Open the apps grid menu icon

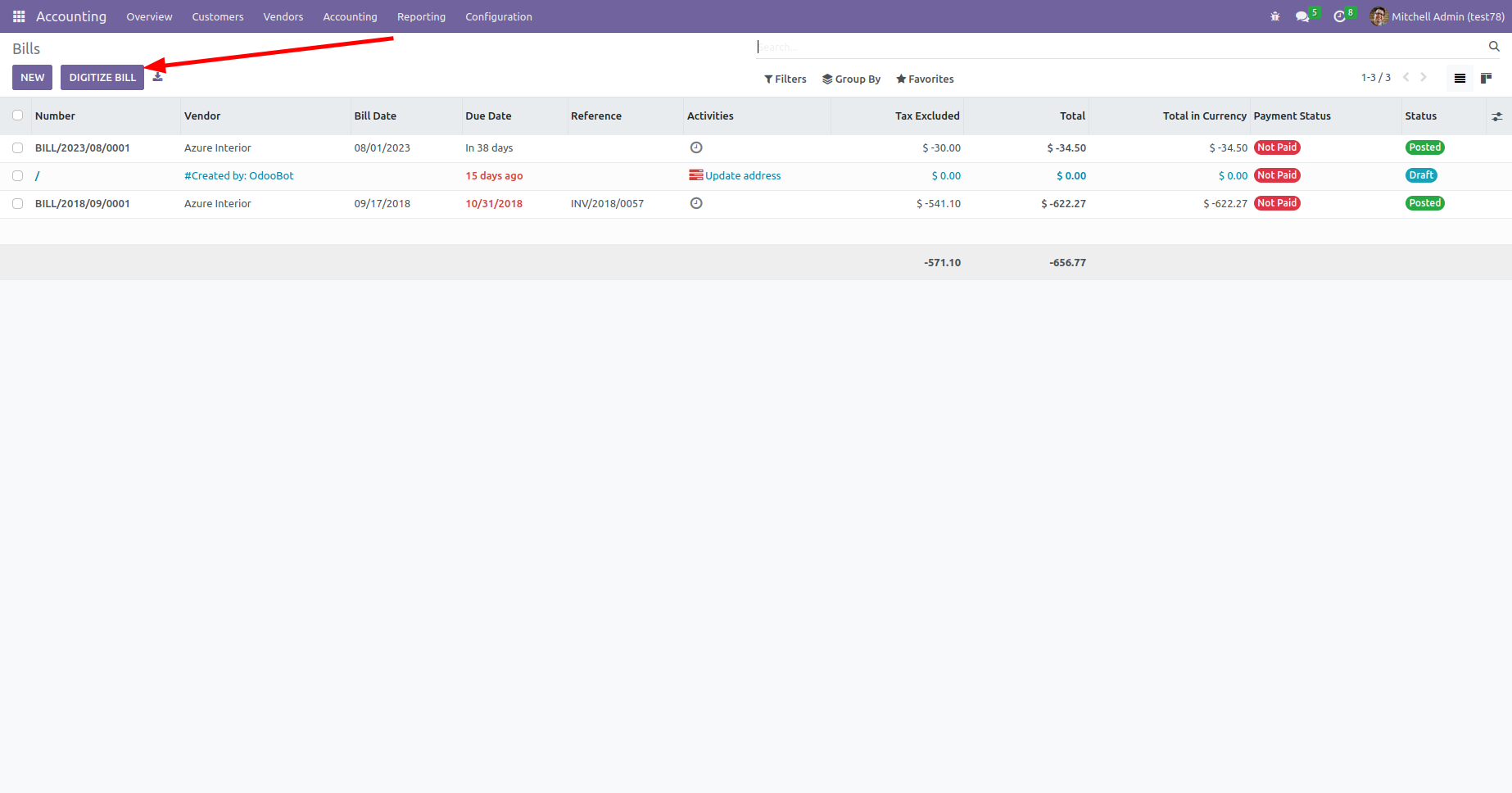pos(19,16)
